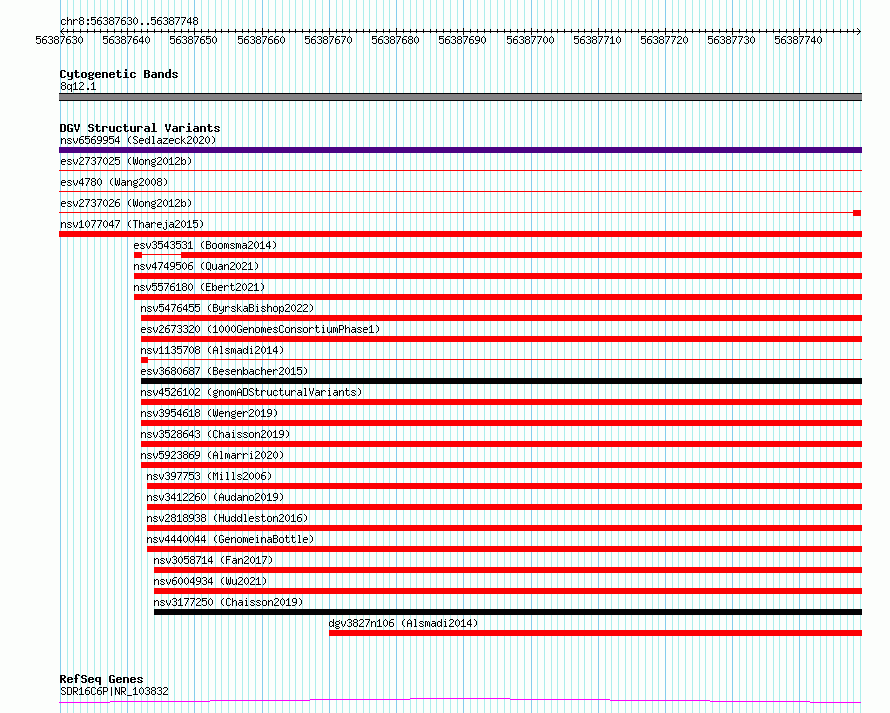890x713 pixels.
Task: Click the small red block on nsv1135708 line
Action: click(x=144, y=360)
